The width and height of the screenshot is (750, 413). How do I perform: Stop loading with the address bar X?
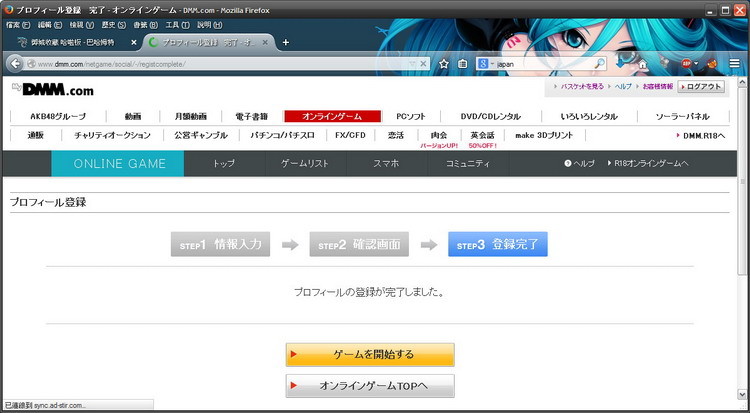[423, 64]
